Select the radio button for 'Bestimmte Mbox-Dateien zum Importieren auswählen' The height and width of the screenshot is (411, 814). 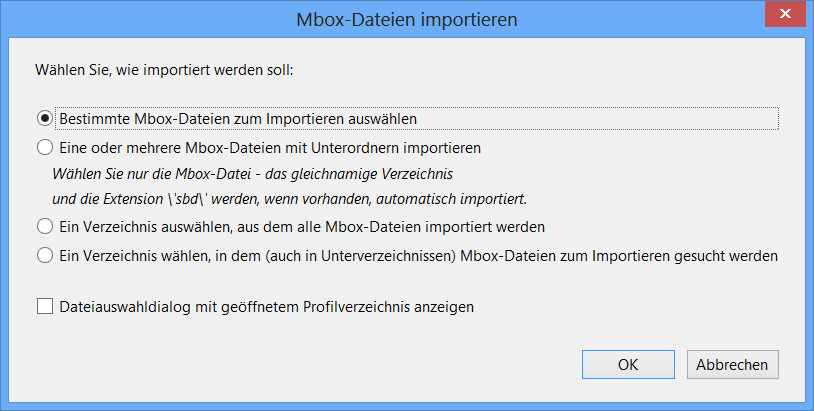[x=44, y=118]
